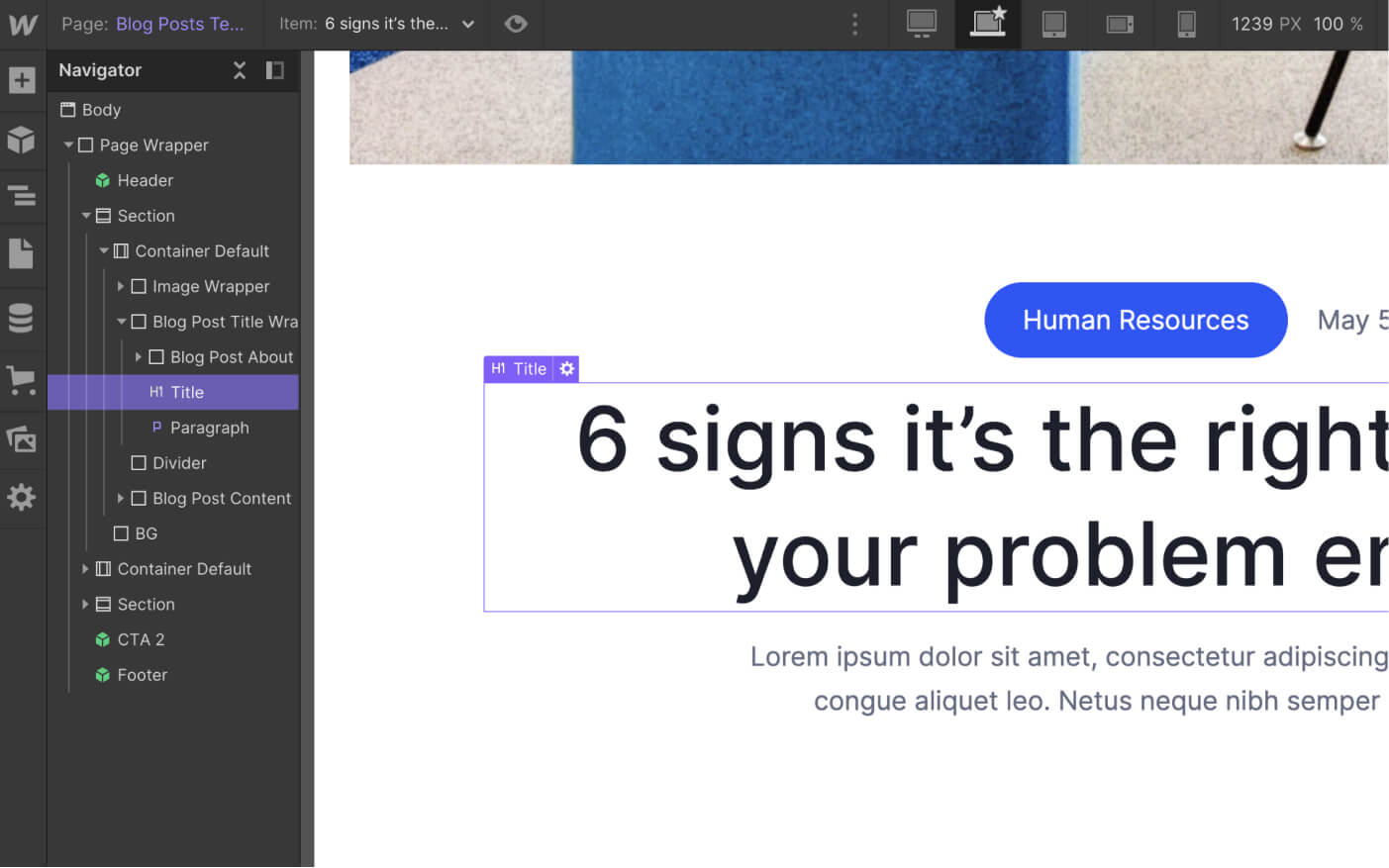Open the CMS Collections panel
Image resolution: width=1389 pixels, height=868 pixels.
coord(22,318)
